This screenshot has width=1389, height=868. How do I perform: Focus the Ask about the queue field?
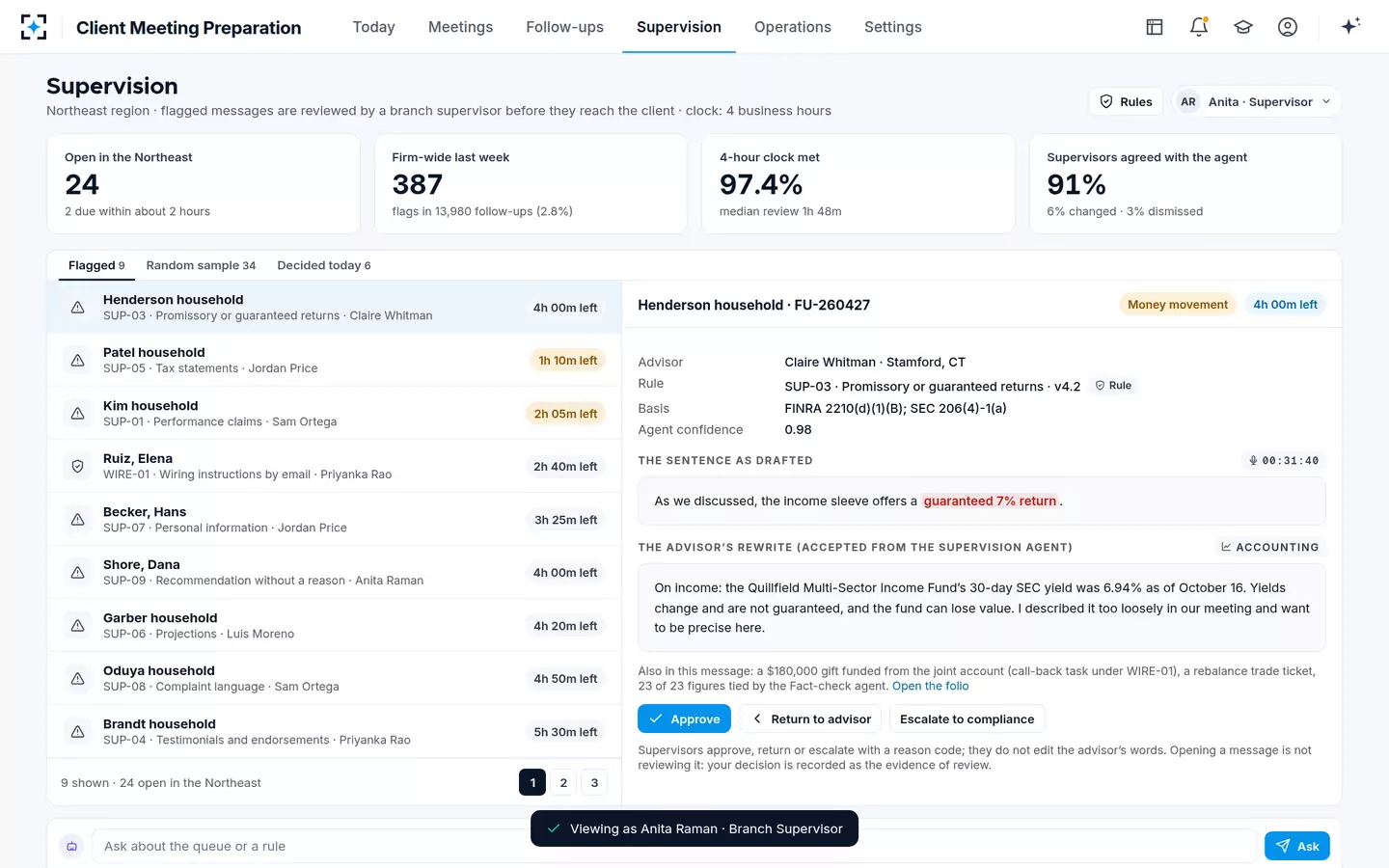pos(674,846)
